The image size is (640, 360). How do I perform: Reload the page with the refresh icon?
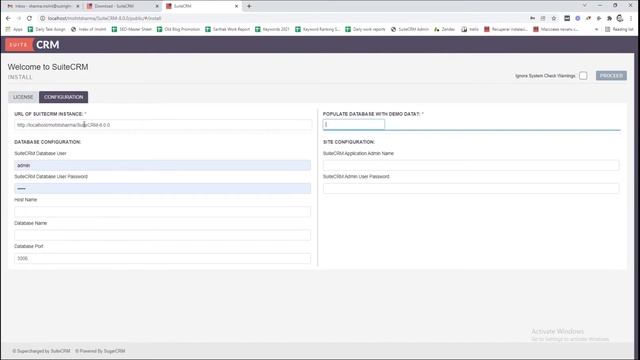[29, 18]
